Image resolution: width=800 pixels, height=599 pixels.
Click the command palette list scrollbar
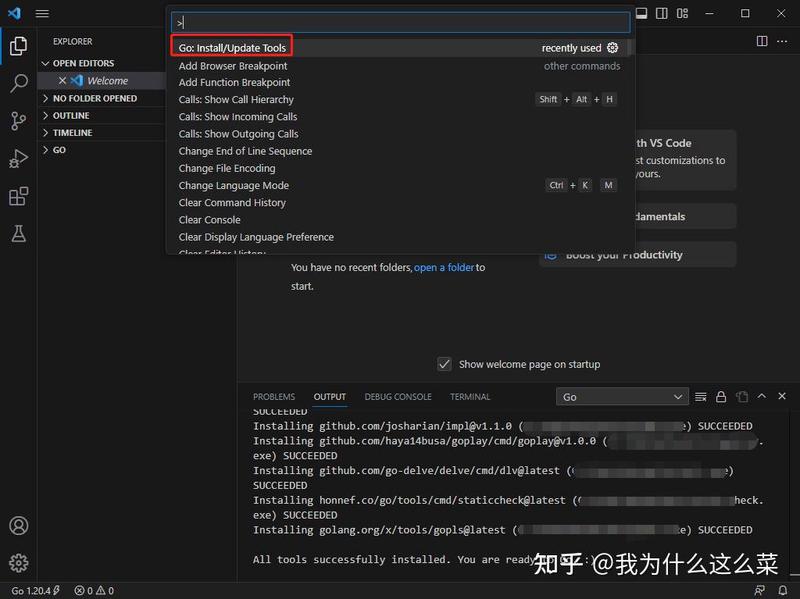[x=630, y=47]
